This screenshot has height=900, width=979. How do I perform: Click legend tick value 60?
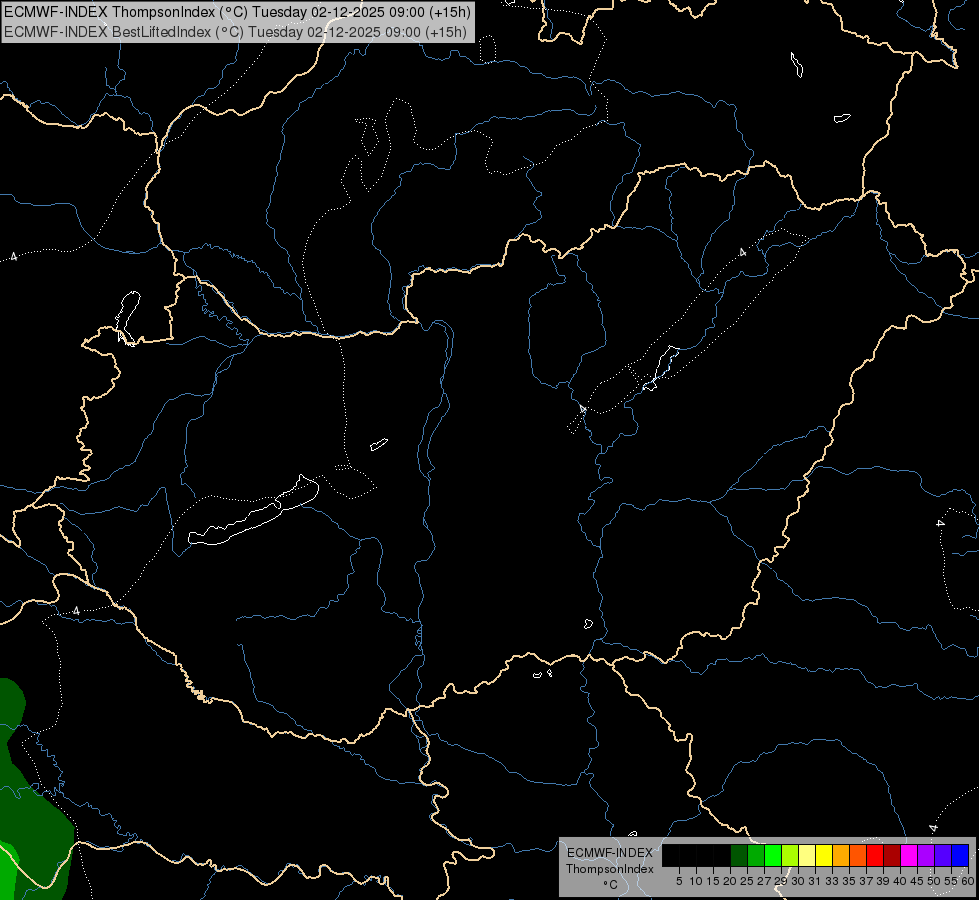point(968,881)
